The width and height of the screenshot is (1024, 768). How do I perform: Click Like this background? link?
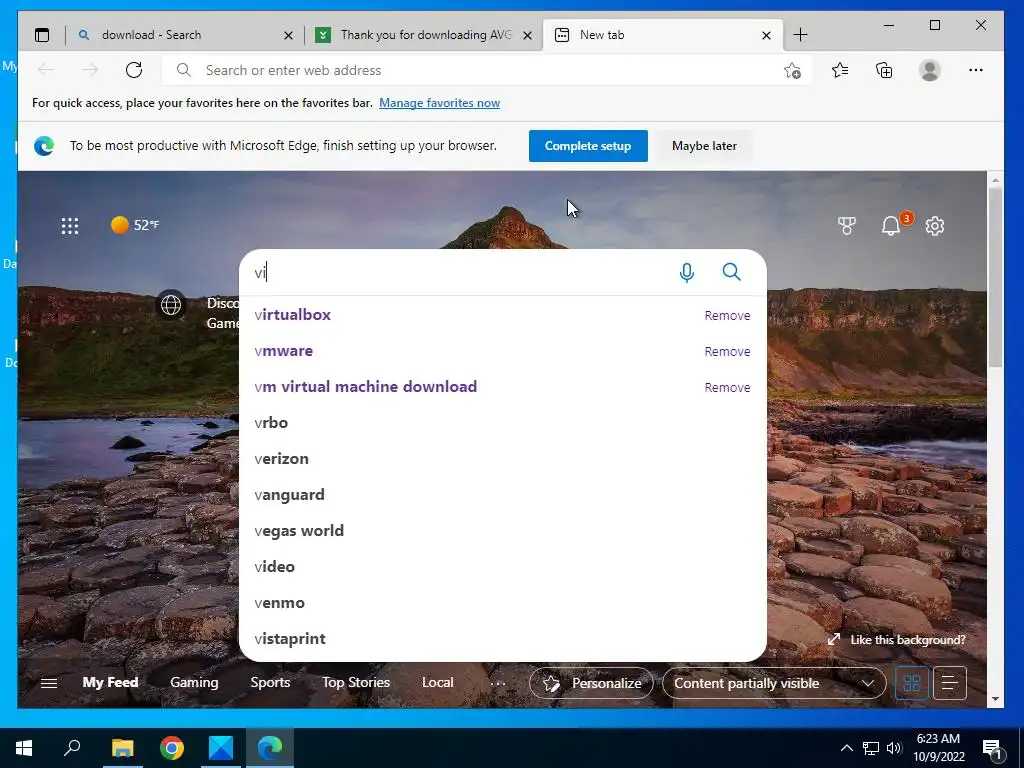(908, 640)
